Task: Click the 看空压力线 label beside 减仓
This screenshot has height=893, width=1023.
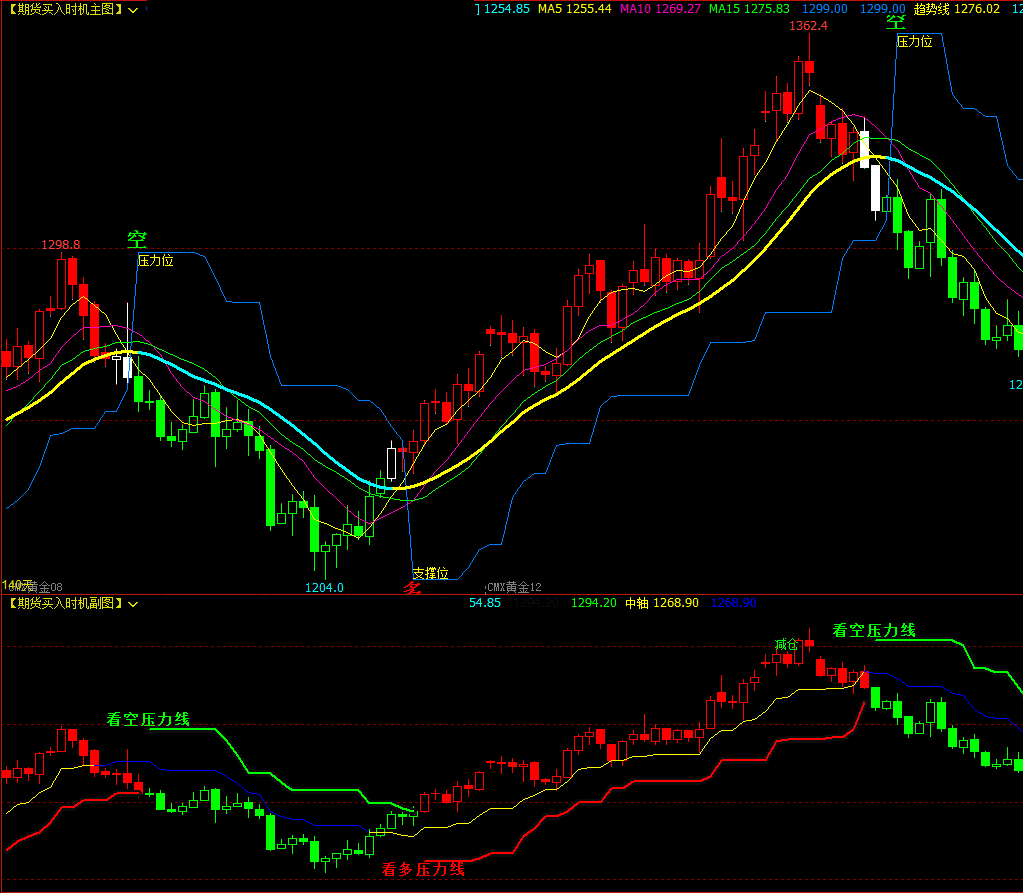Action: (874, 631)
